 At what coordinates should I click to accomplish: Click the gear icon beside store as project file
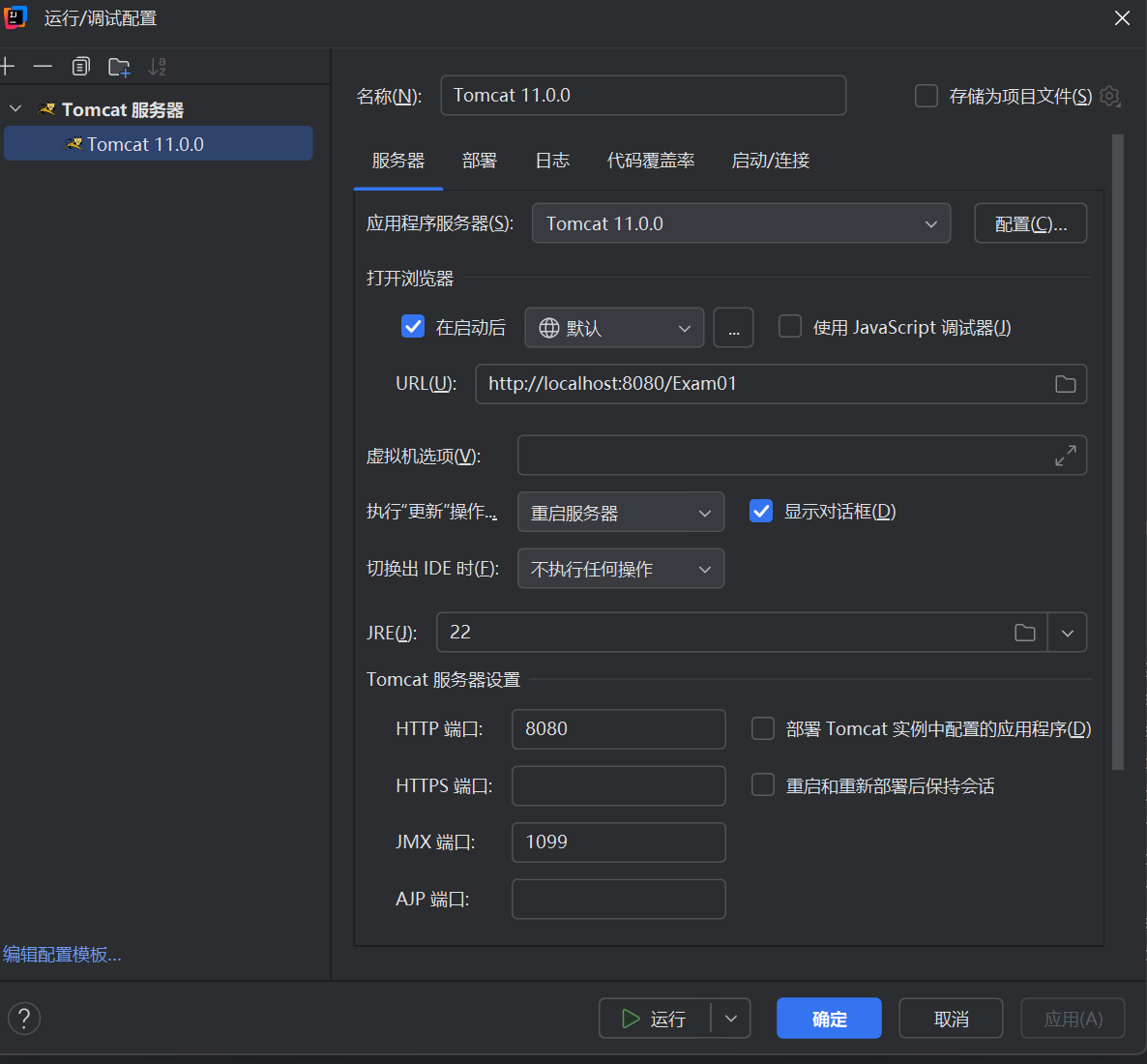coord(1109,96)
